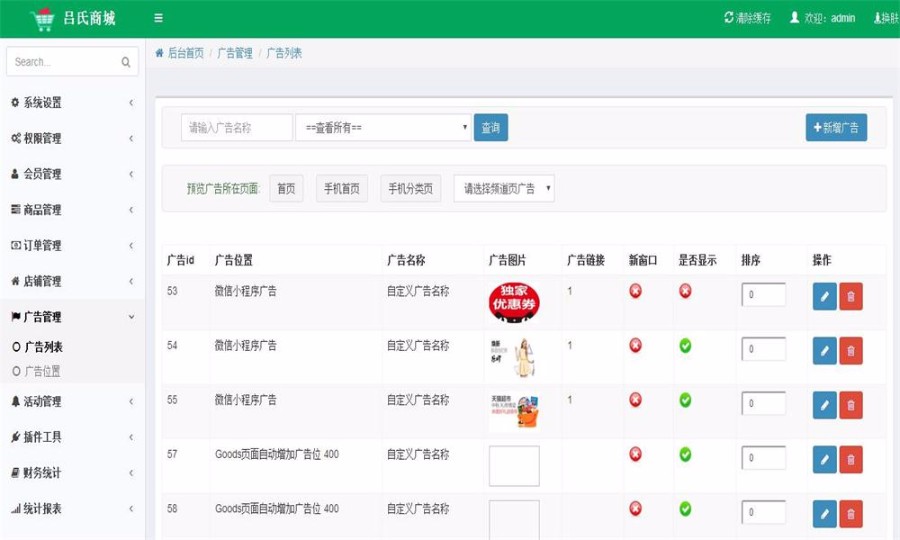Toggle new window status for ad 58

click(x=635, y=509)
